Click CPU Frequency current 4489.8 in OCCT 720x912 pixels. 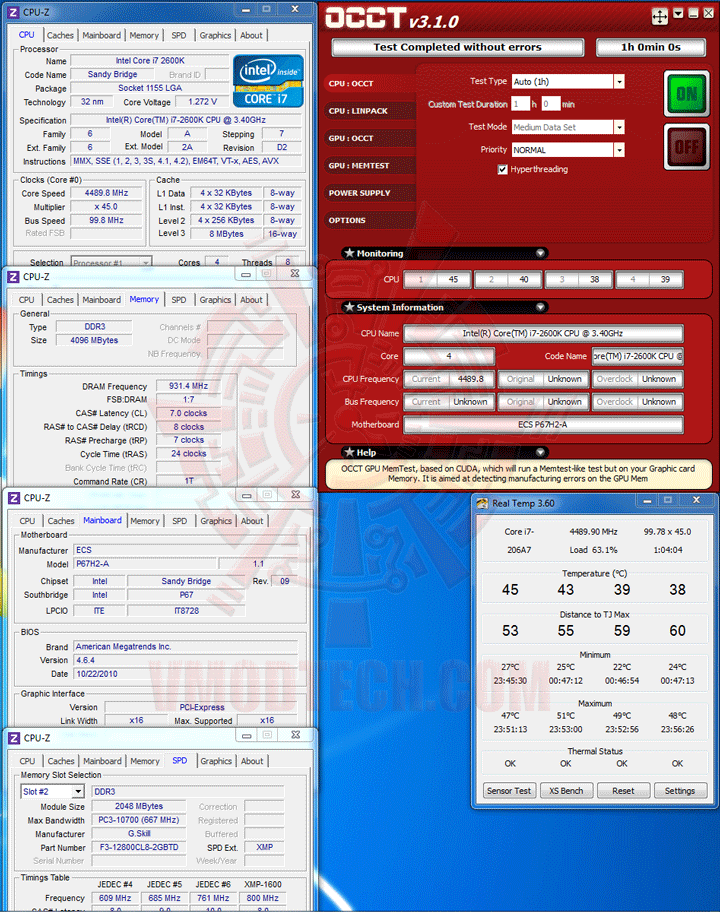471,379
